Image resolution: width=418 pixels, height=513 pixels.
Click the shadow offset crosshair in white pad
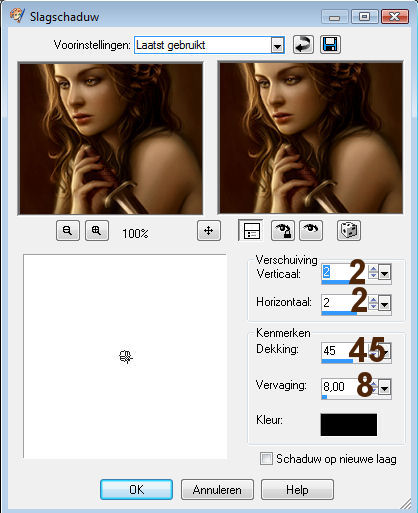[126, 357]
